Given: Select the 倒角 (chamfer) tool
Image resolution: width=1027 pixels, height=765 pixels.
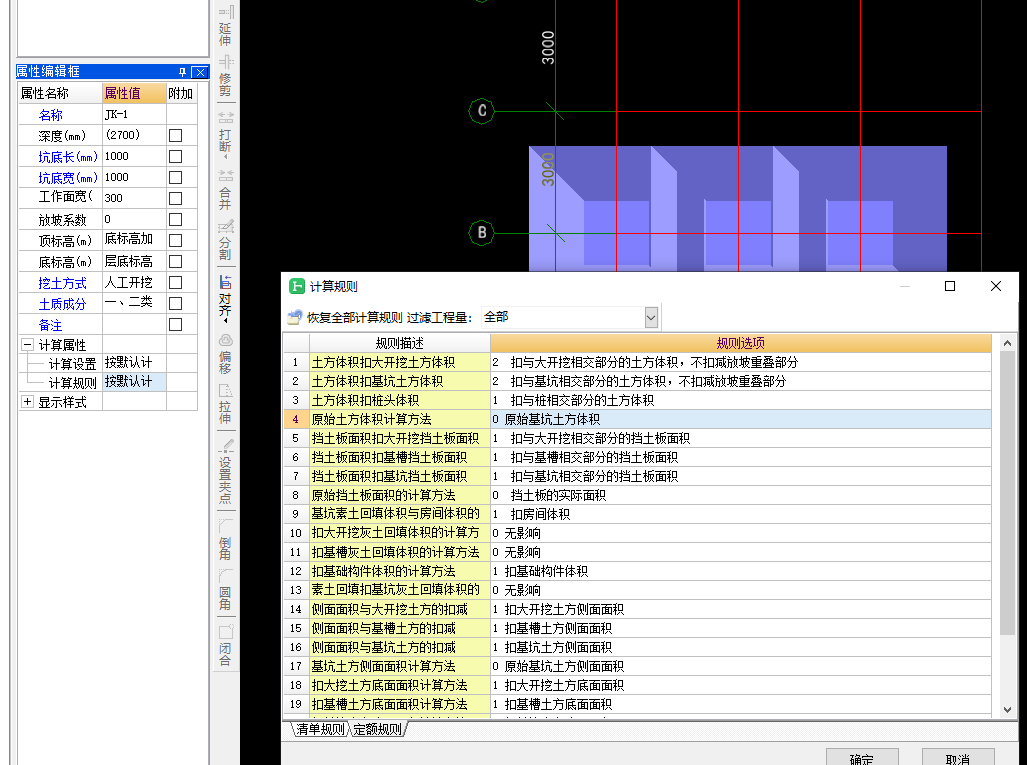Looking at the screenshot, I should coord(225,540).
